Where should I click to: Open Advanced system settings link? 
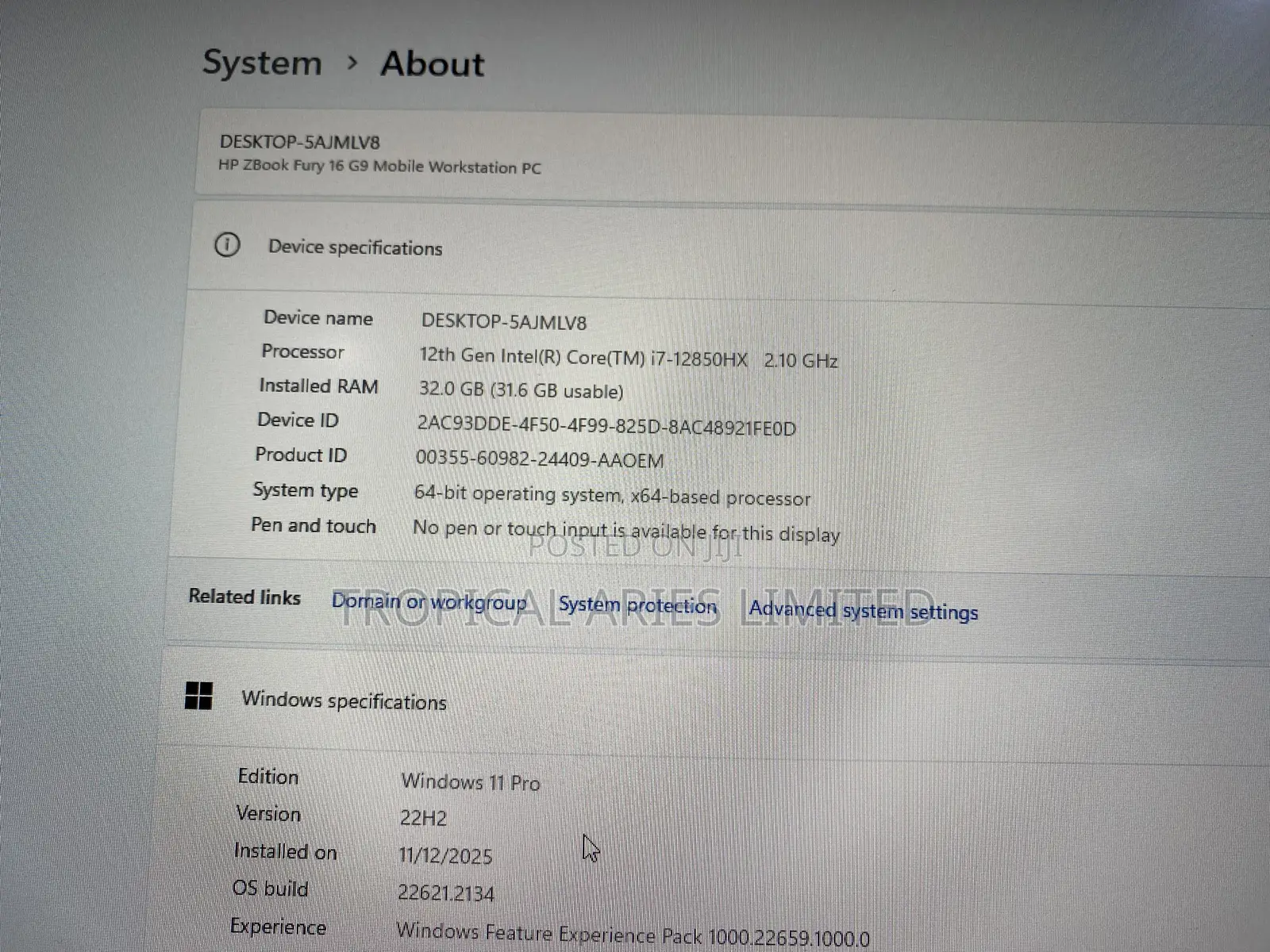tap(864, 610)
